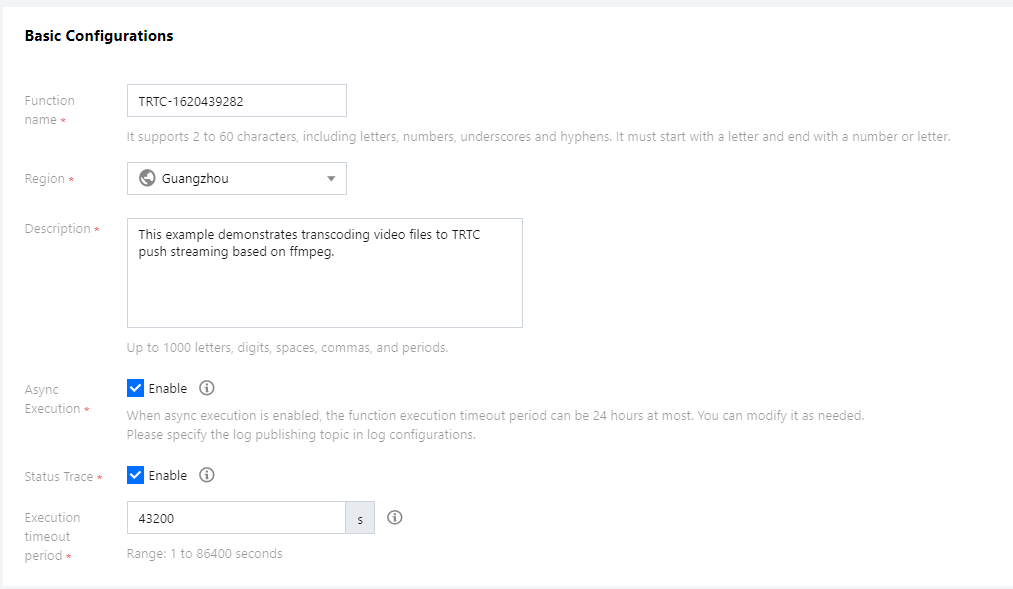Click the Function name input field
Viewport: 1013px width, 589px height.
[x=236, y=101]
